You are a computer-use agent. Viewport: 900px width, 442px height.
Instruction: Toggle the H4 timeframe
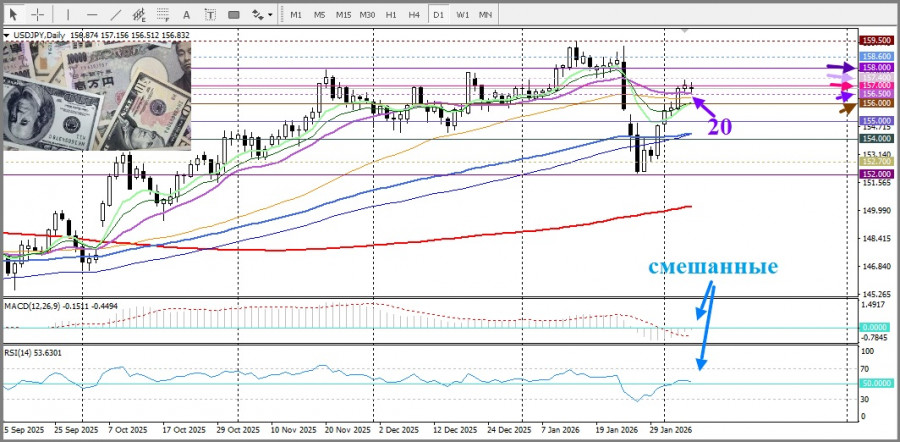pyautogui.click(x=414, y=14)
